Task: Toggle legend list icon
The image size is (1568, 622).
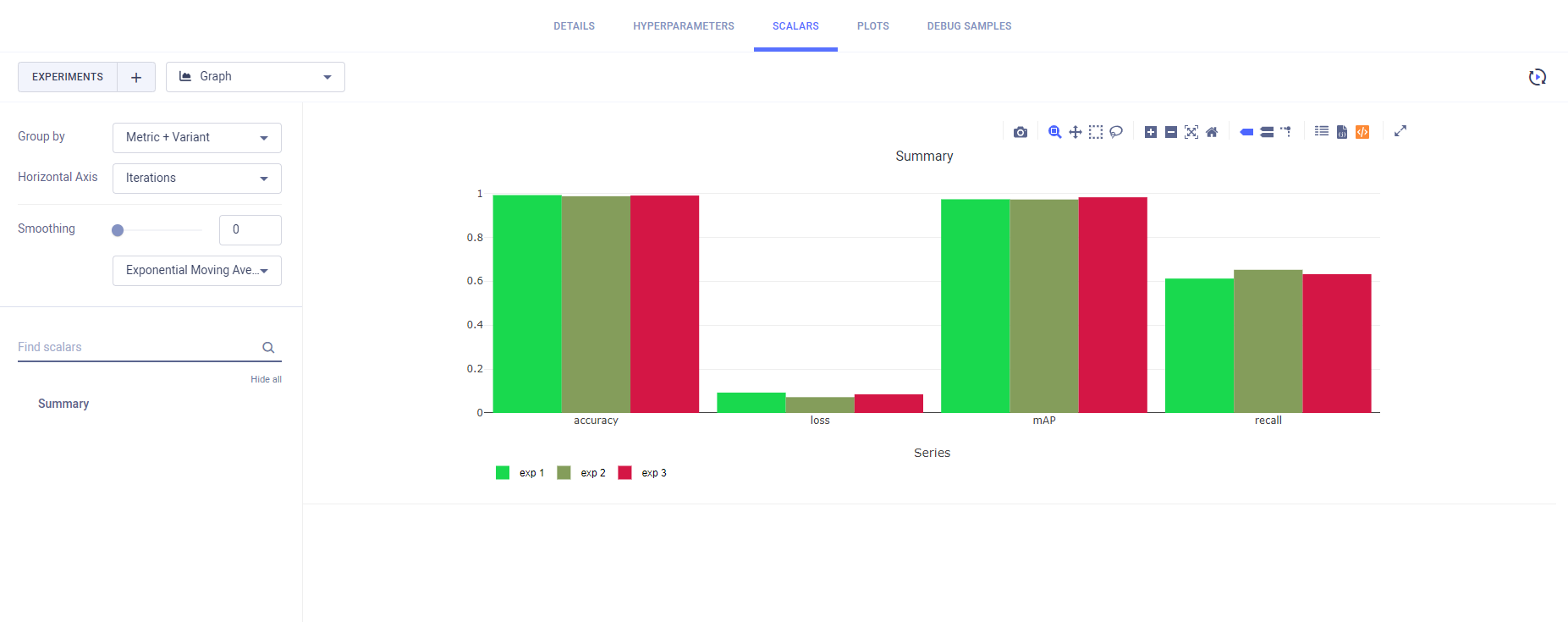Action: [x=1322, y=131]
